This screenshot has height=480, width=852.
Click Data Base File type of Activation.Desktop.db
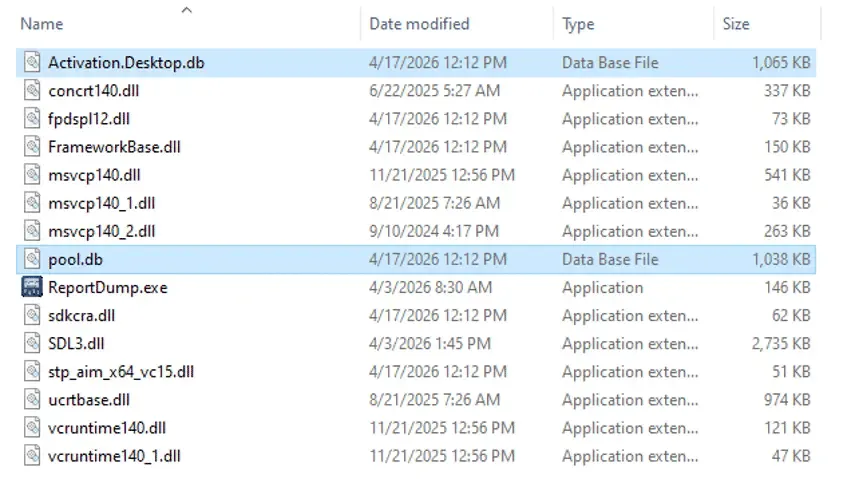tap(610, 63)
